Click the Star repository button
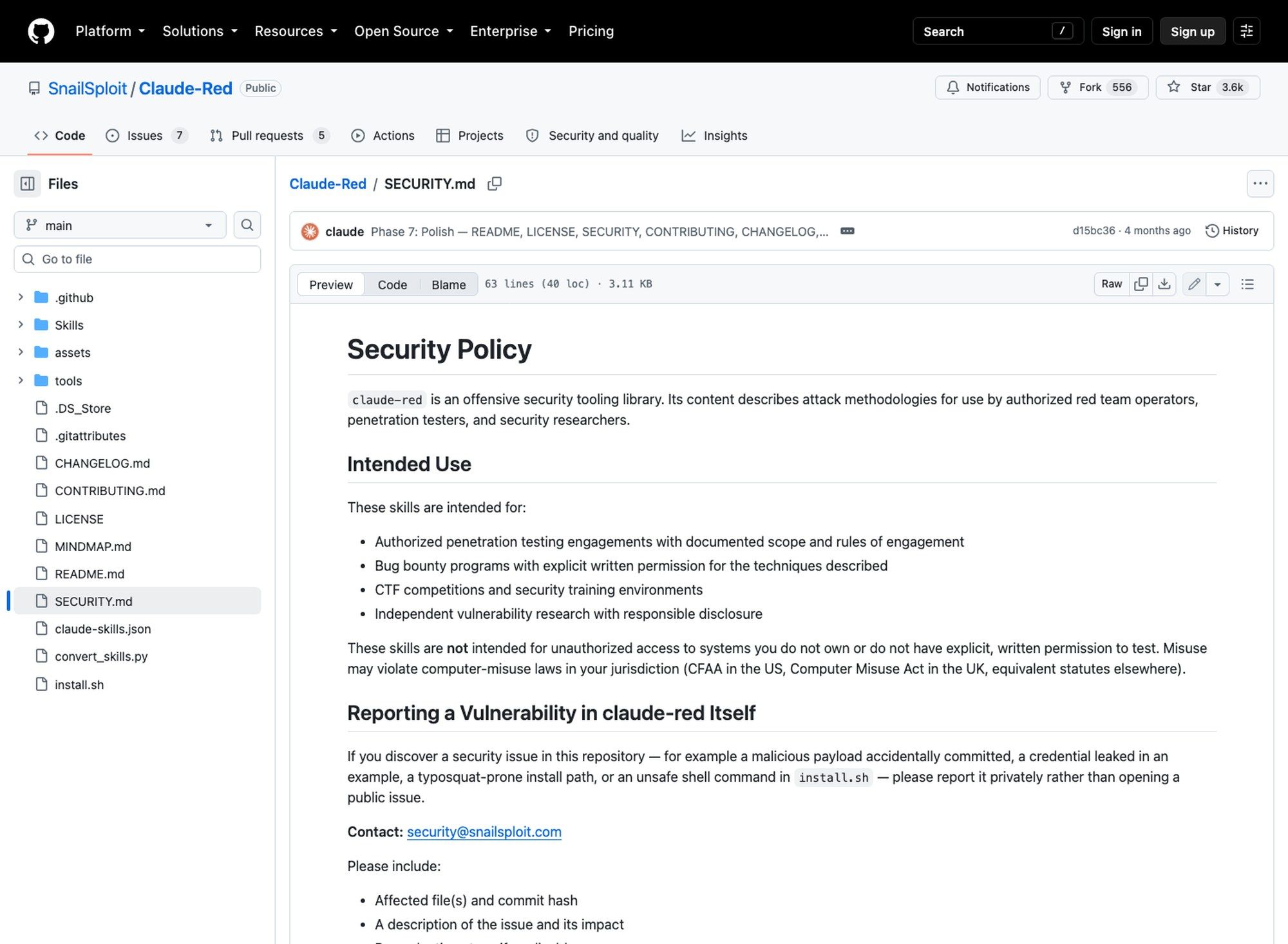1288x944 pixels. (x=1207, y=88)
